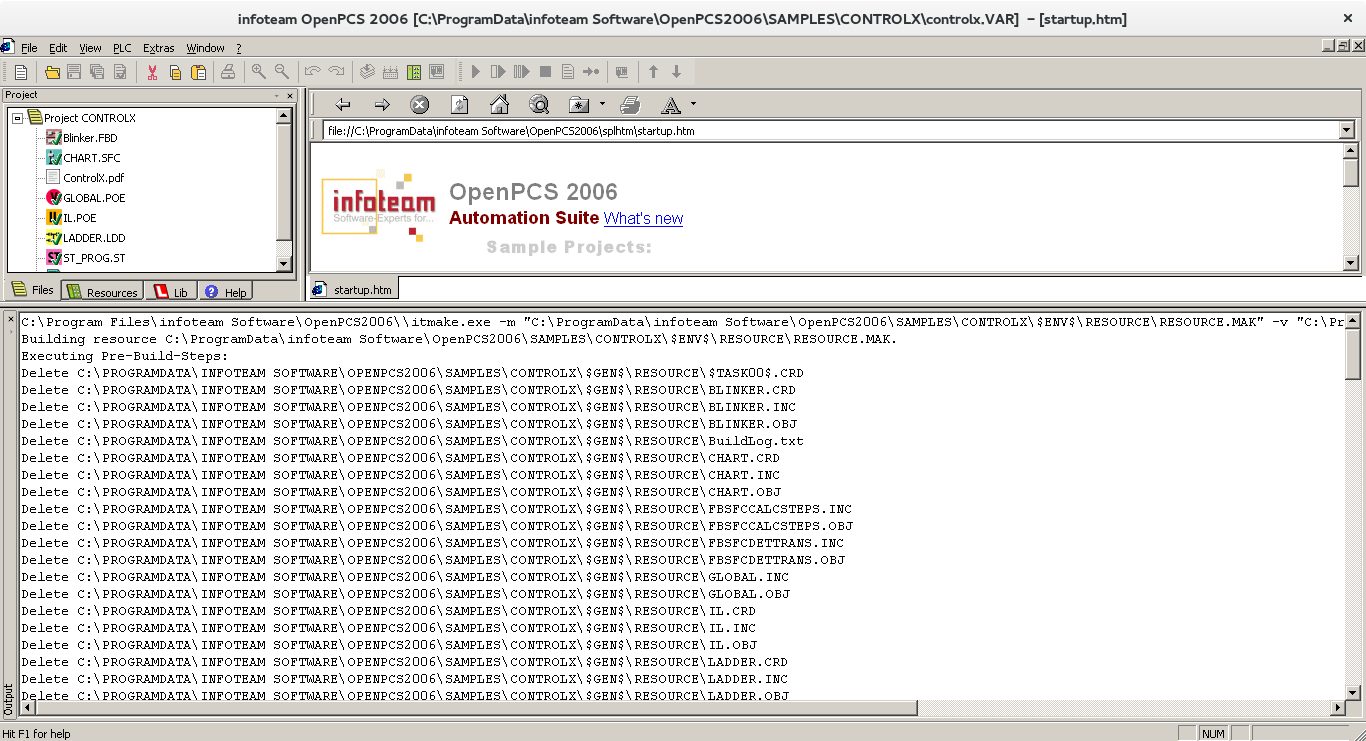Click the Paste clipboard icon
Viewport: 1366px width, 741px height.
[198, 72]
